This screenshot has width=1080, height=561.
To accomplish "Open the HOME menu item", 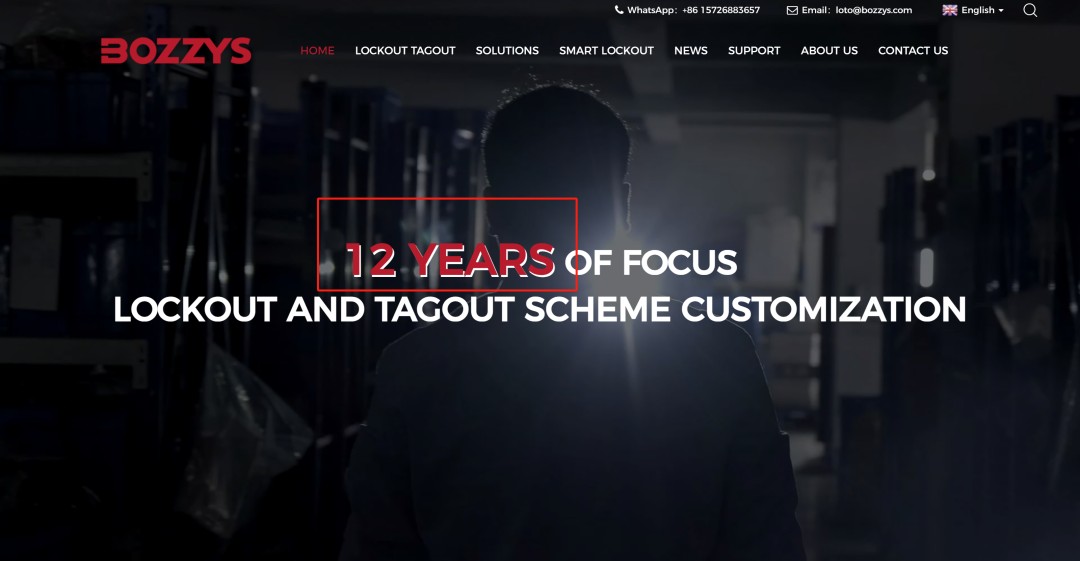I will click(318, 51).
